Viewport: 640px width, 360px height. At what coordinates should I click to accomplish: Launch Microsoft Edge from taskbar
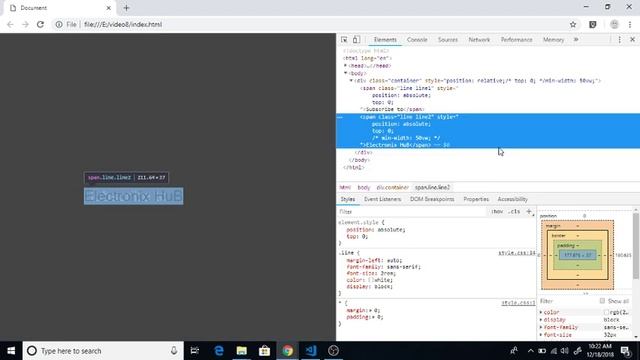219,351
